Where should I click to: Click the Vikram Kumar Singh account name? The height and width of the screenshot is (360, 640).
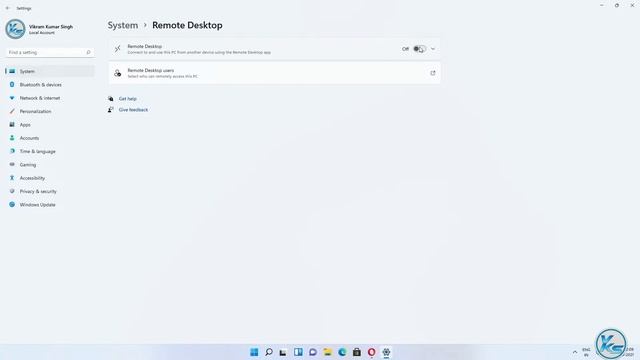51,27
